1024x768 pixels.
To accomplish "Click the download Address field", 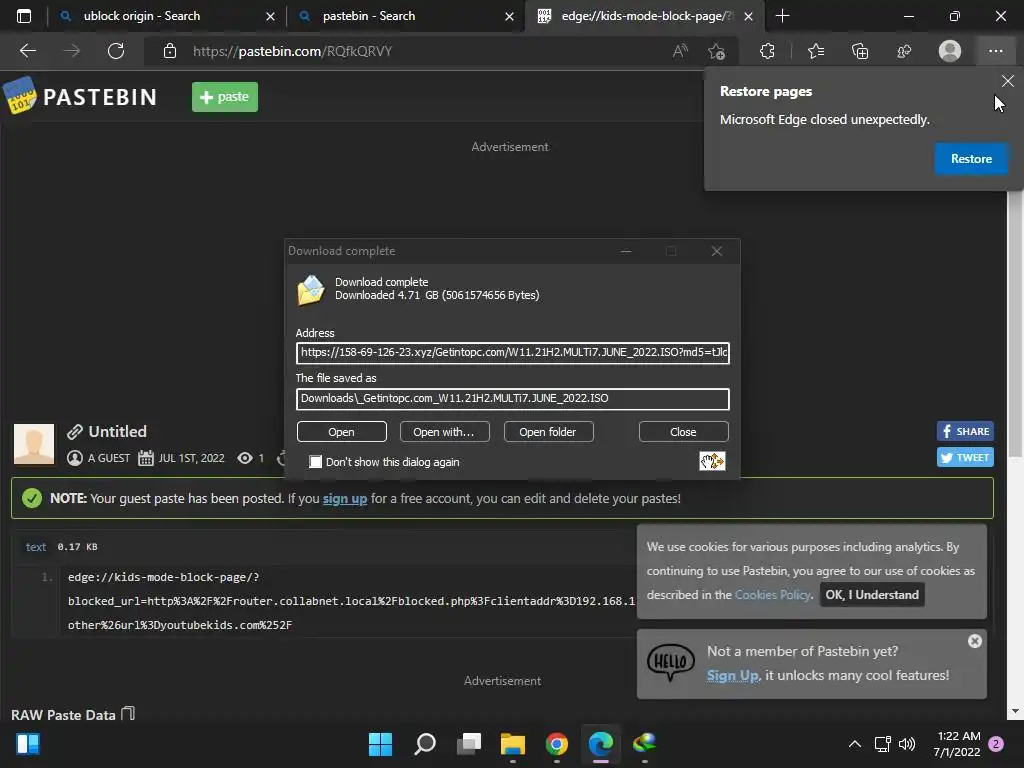I will tap(513, 353).
